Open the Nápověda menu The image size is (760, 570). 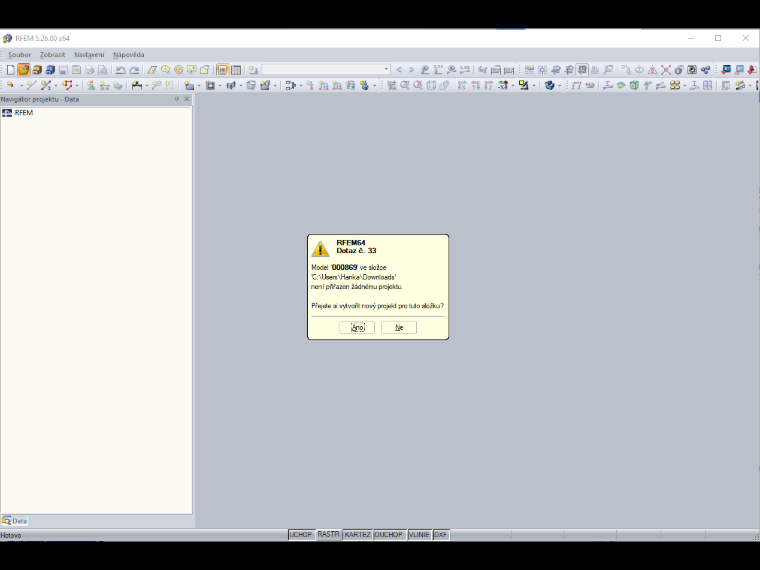(128, 55)
